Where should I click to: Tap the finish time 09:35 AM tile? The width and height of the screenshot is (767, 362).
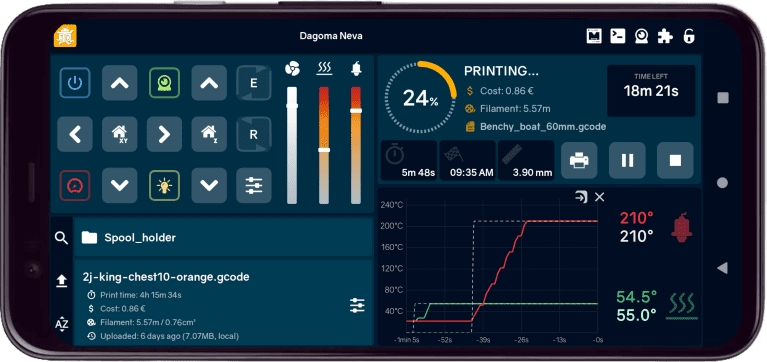(x=467, y=160)
